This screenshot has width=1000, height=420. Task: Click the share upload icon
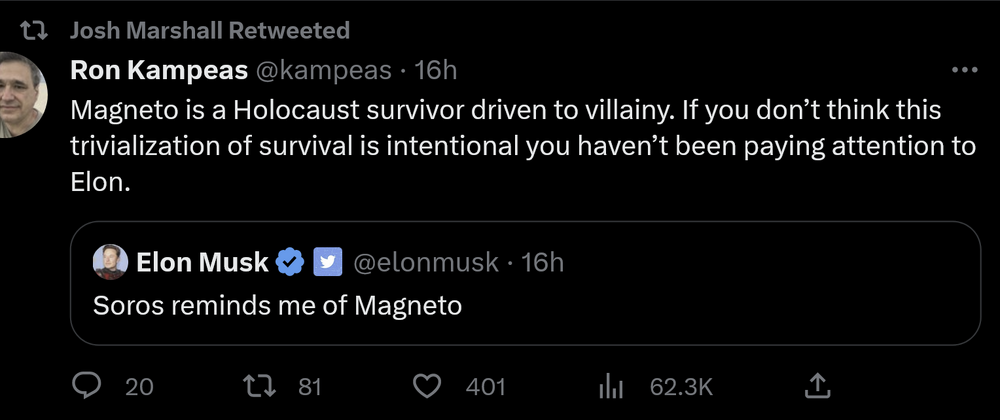click(816, 385)
